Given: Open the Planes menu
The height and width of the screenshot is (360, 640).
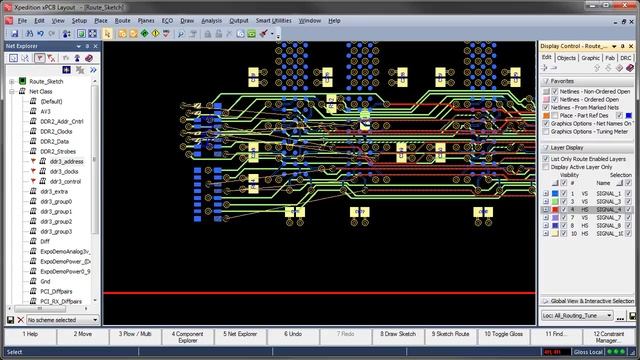Looking at the screenshot, I should [146, 20].
